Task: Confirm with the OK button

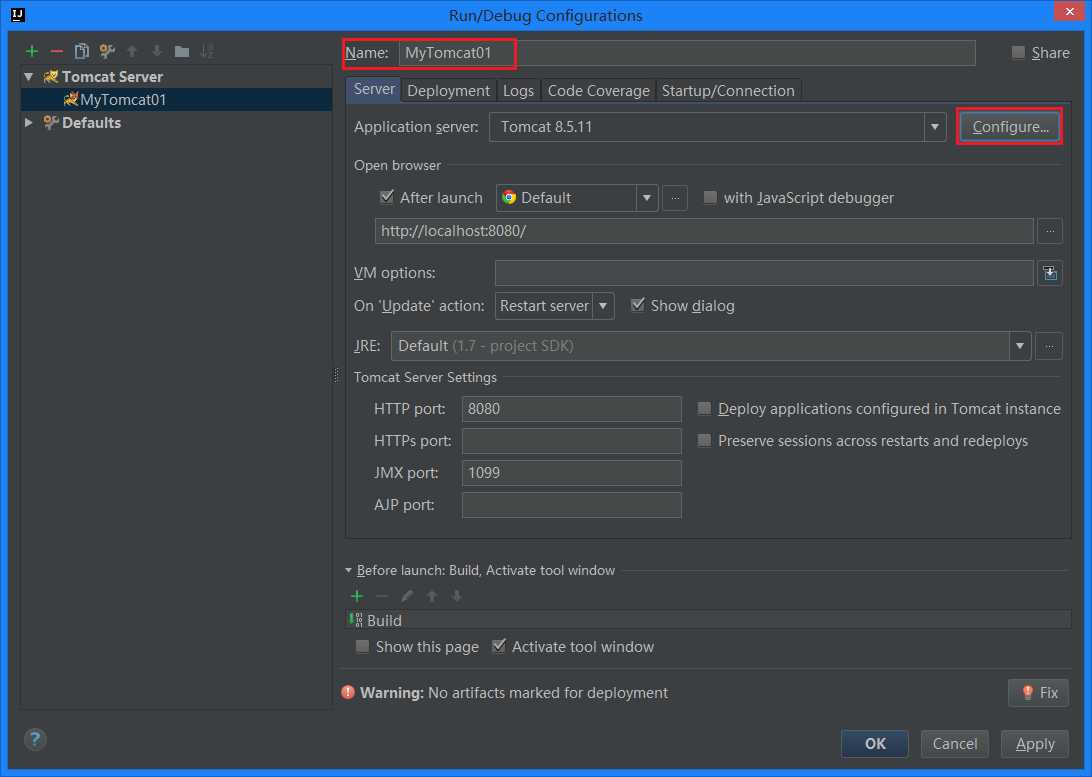Action: 875,744
